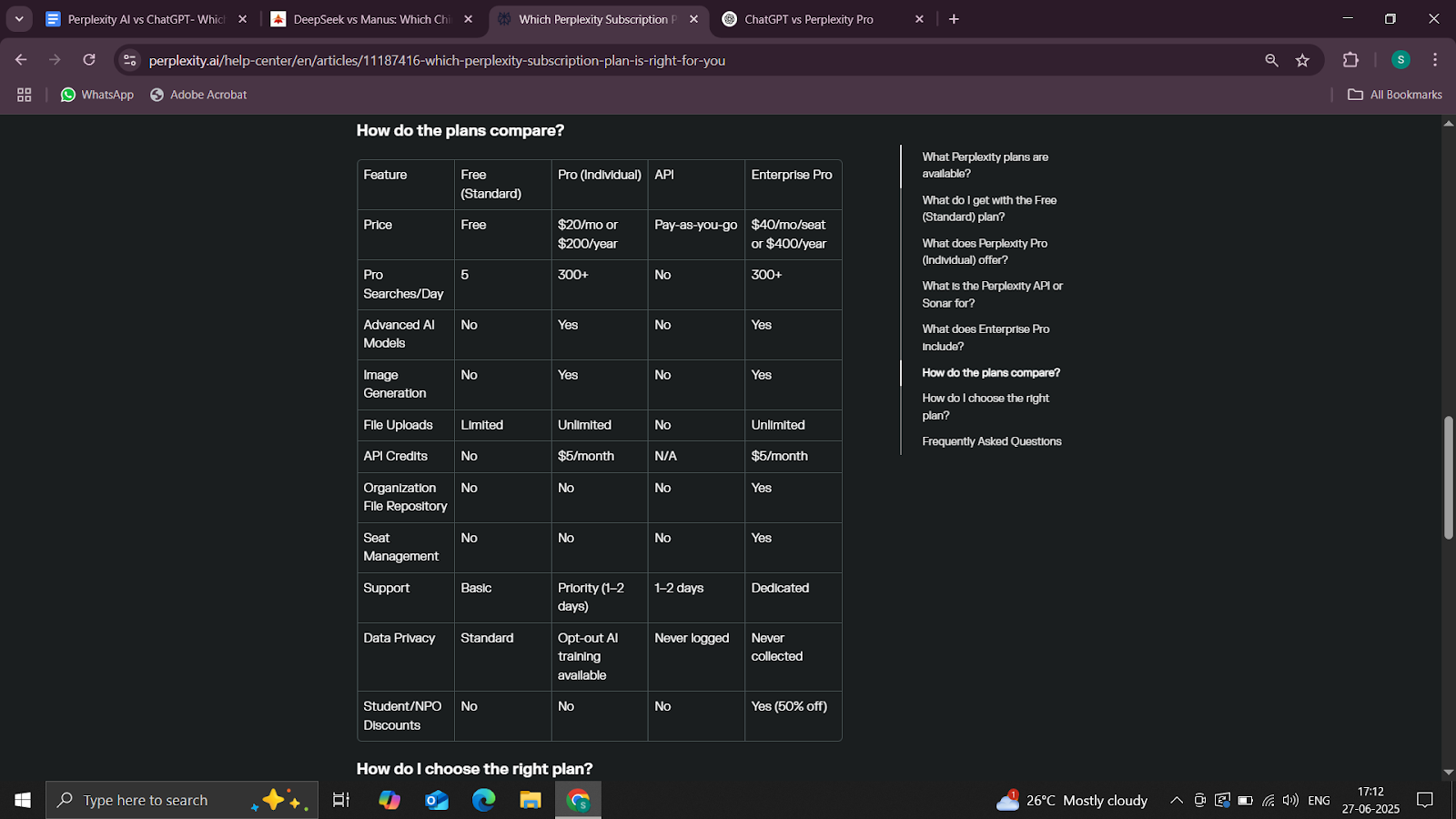Image resolution: width=1456 pixels, height=819 pixels.
Task: Open the Extensions puzzle icon
Action: (1350, 60)
